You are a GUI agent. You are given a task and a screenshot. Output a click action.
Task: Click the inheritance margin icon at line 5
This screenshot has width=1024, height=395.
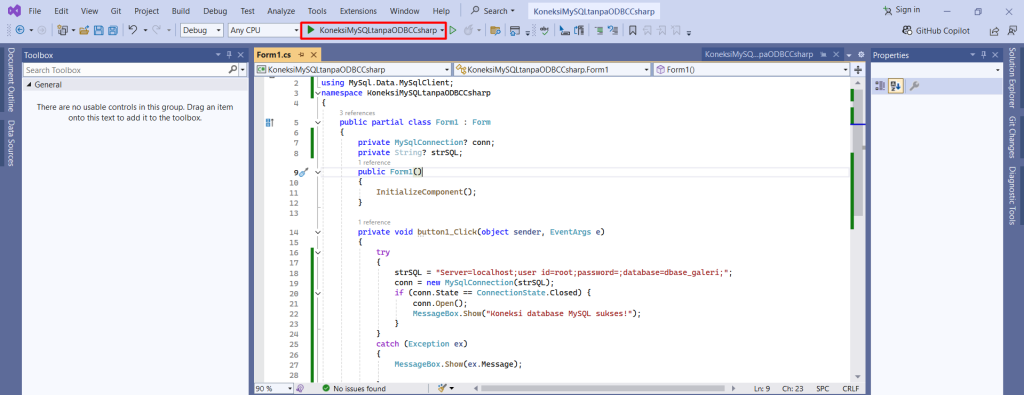point(270,122)
